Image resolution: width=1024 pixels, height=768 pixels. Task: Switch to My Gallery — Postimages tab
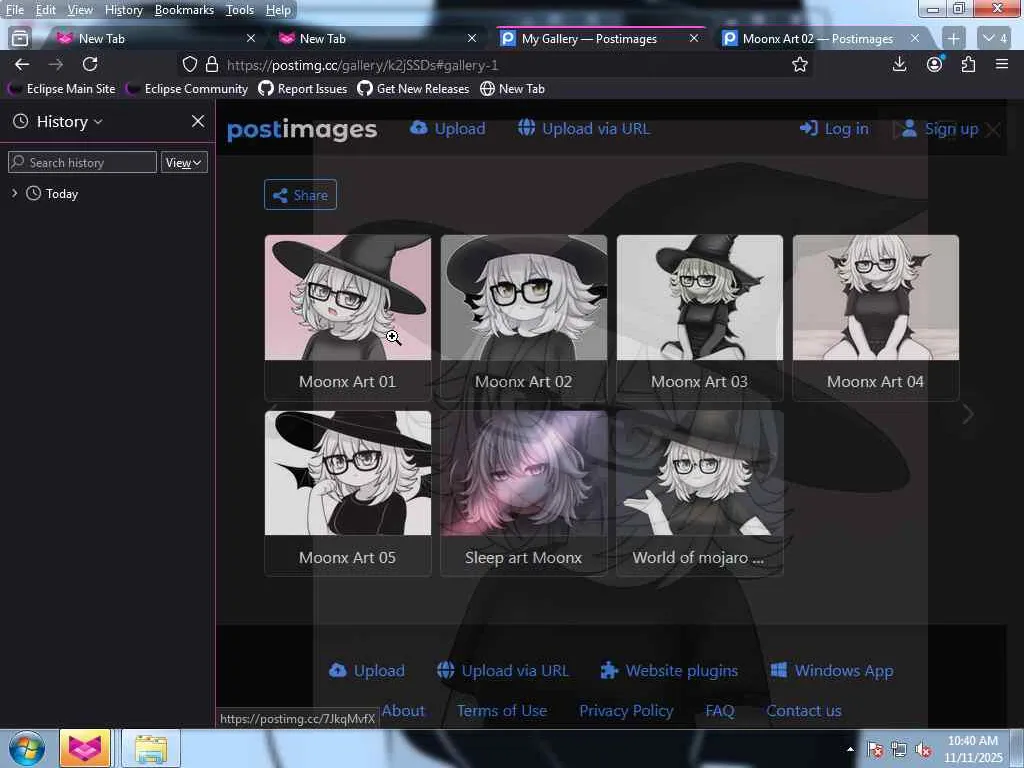[591, 39]
